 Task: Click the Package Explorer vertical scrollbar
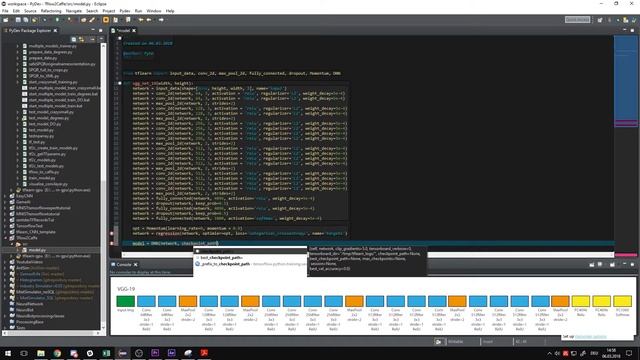tap(103, 186)
